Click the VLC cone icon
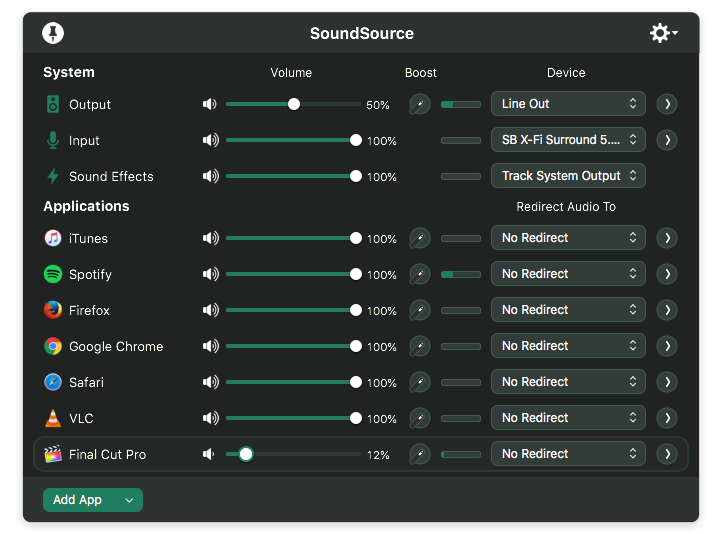721x534 pixels. point(53,418)
